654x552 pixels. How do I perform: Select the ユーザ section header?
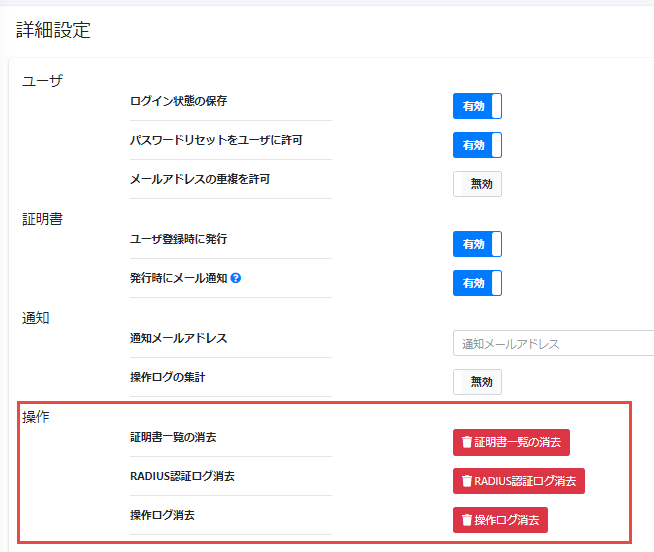coord(42,81)
